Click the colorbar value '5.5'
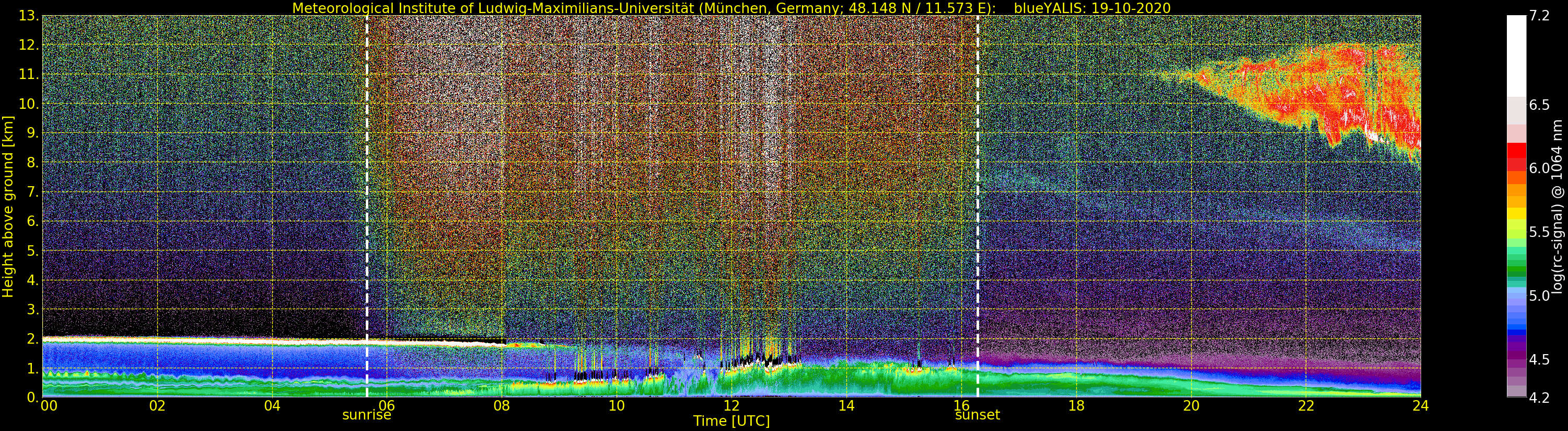Screen dimensions: 1568x431 [1539, 232]
